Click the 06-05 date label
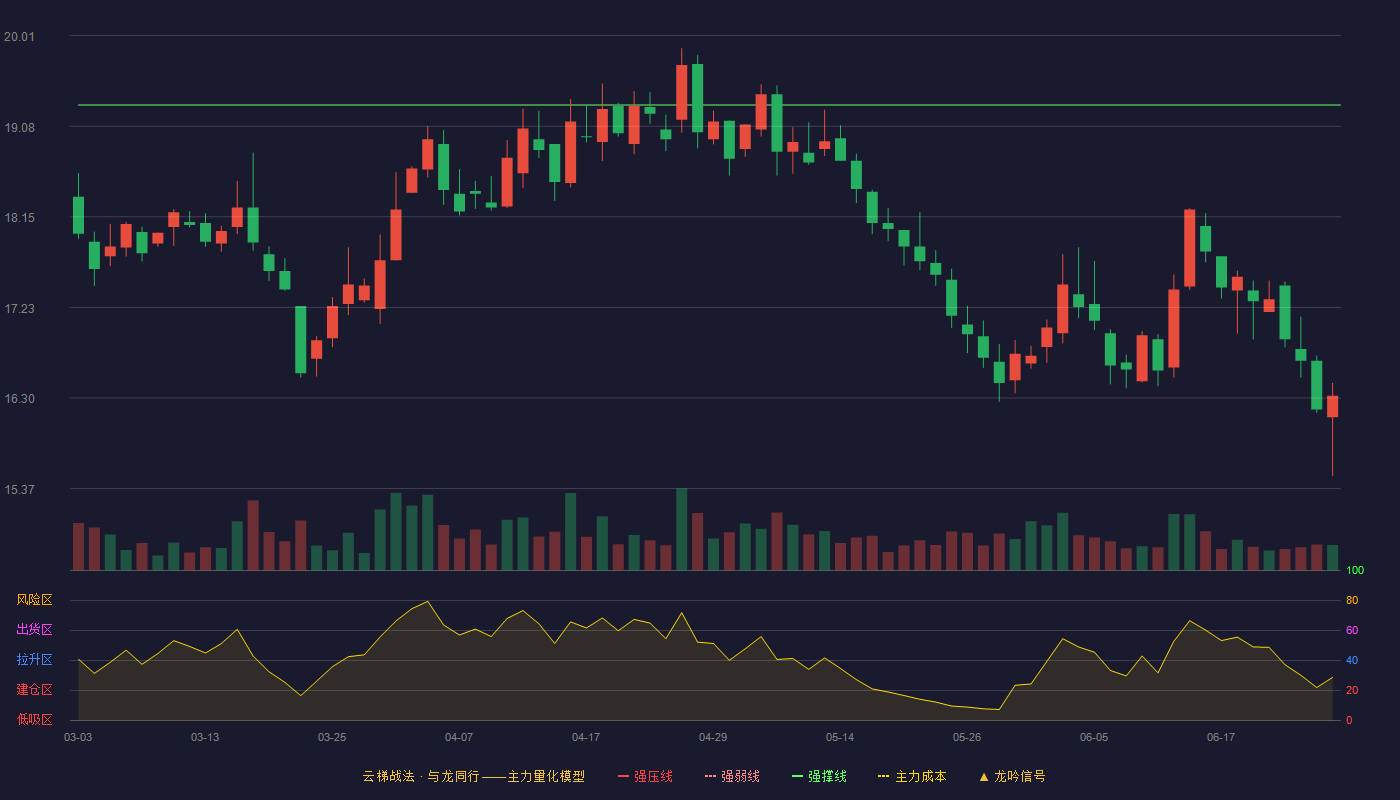 coord(1094,737)
